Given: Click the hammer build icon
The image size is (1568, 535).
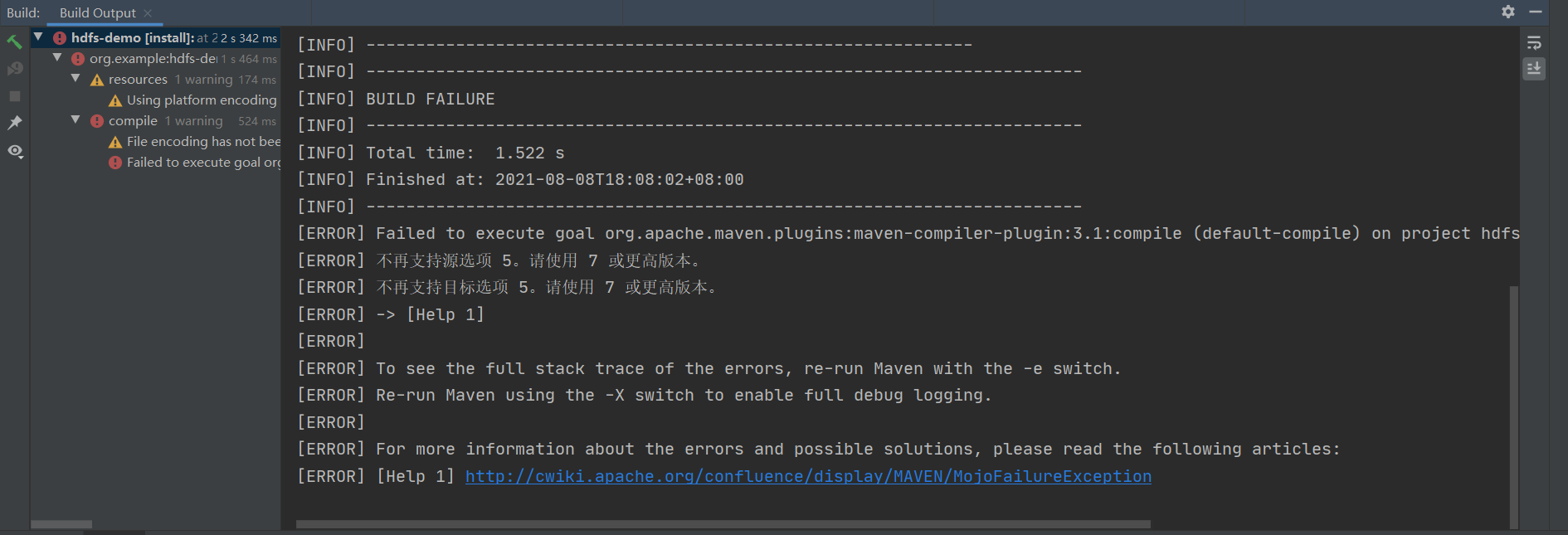Looking at the screenshot, I should tap(14, 41).
